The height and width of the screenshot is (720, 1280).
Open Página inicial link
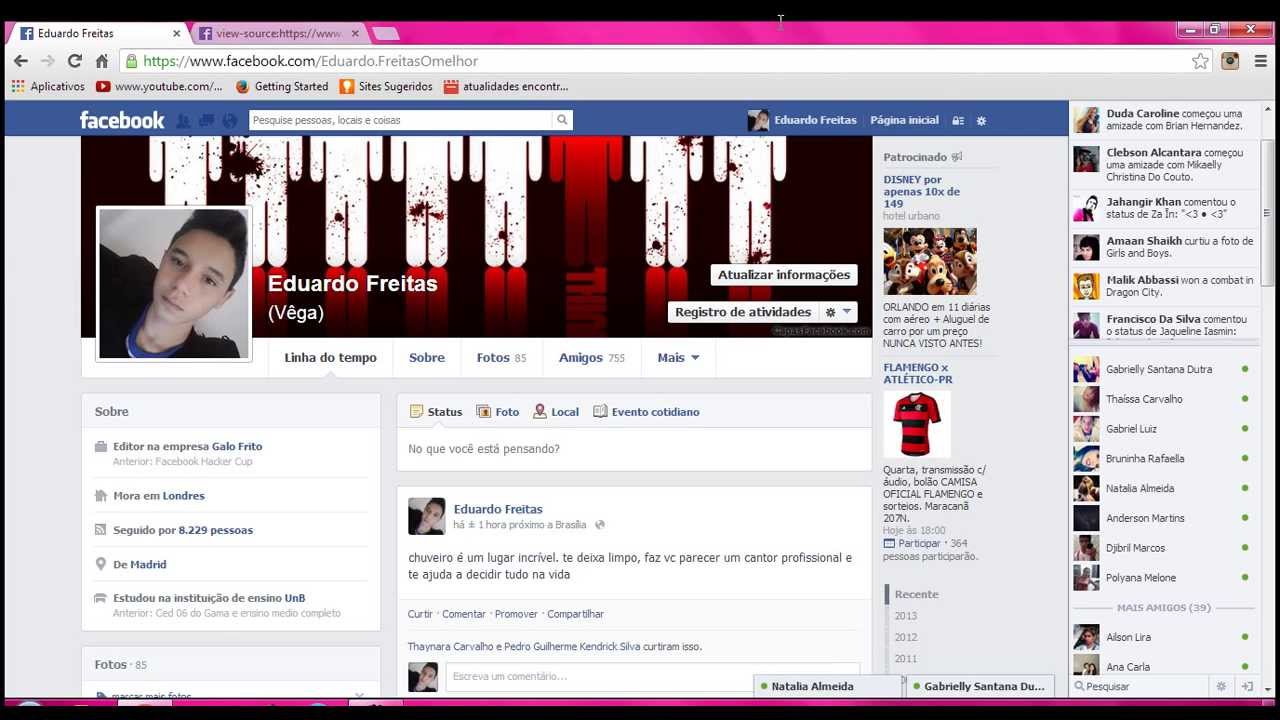904,120
